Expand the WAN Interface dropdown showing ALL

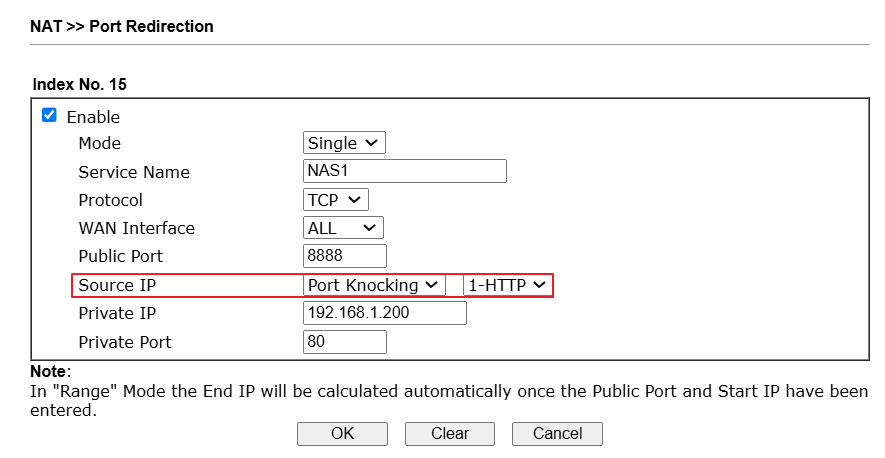343,228
